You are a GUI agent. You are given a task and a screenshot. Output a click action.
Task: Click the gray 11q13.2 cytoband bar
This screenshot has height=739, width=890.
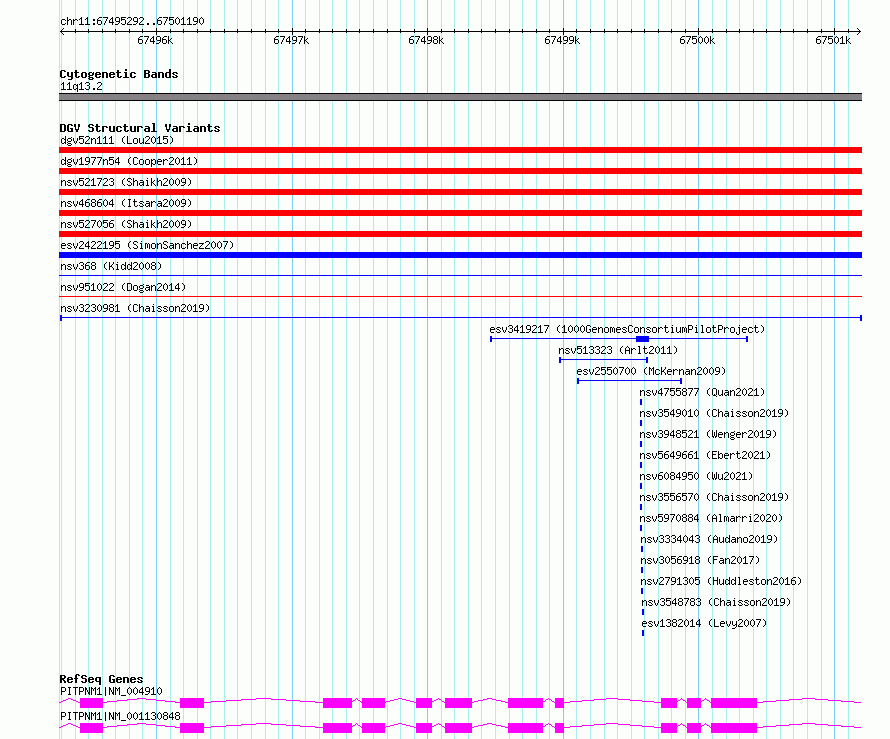click(x=460, y=97)
